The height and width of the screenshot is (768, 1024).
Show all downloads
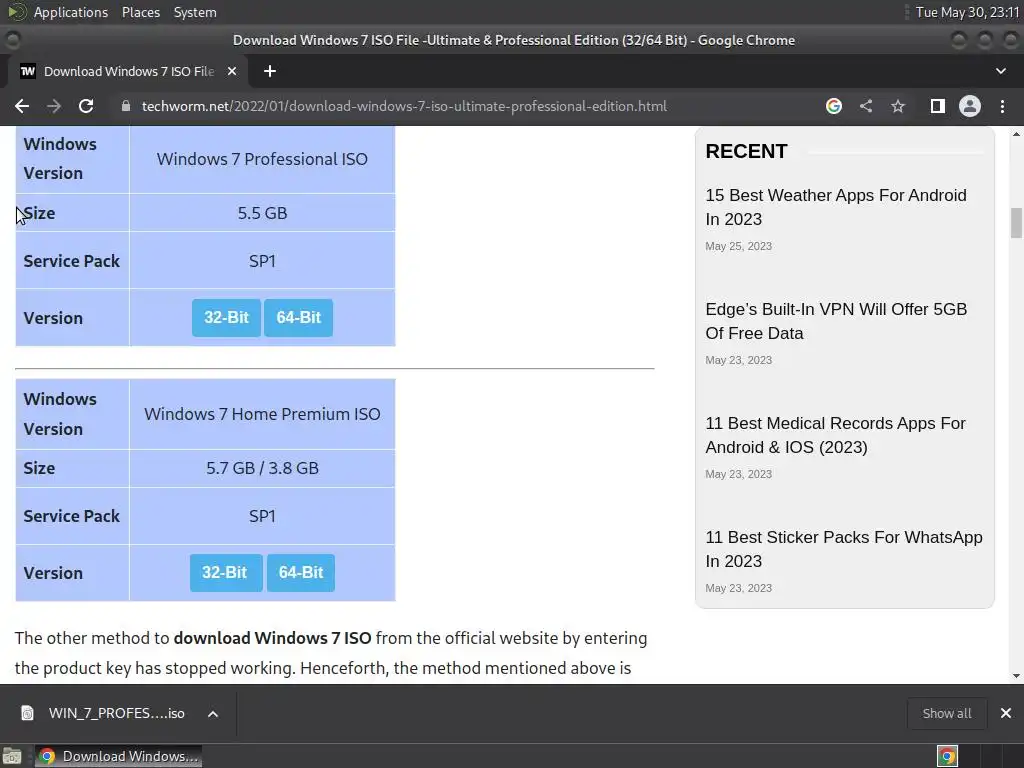[x=947, y=713]
